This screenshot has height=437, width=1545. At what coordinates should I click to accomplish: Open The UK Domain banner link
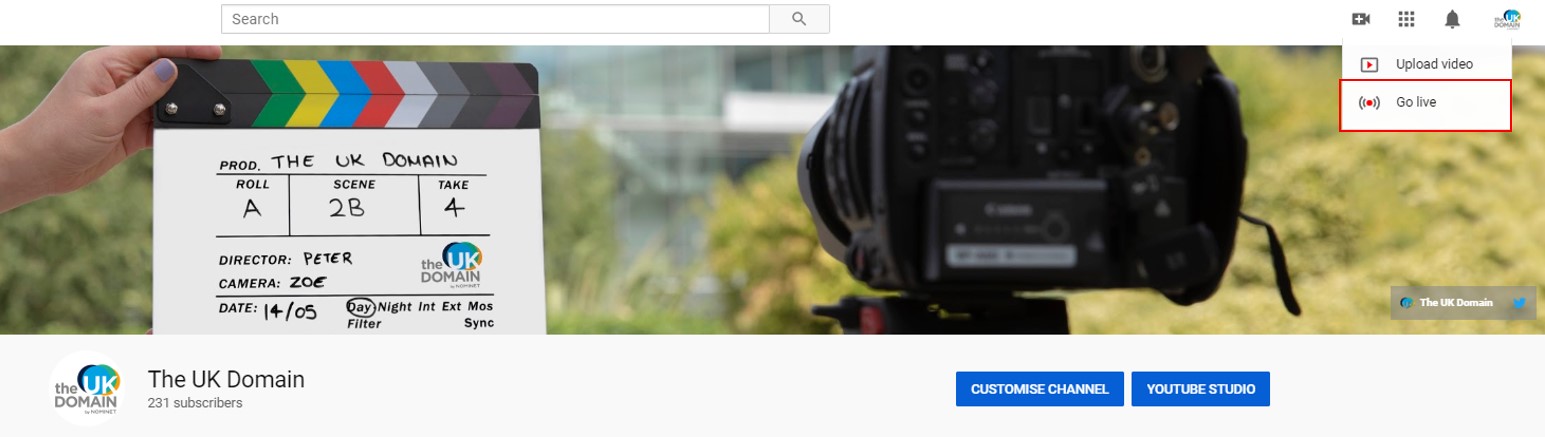pos(1447,303)
